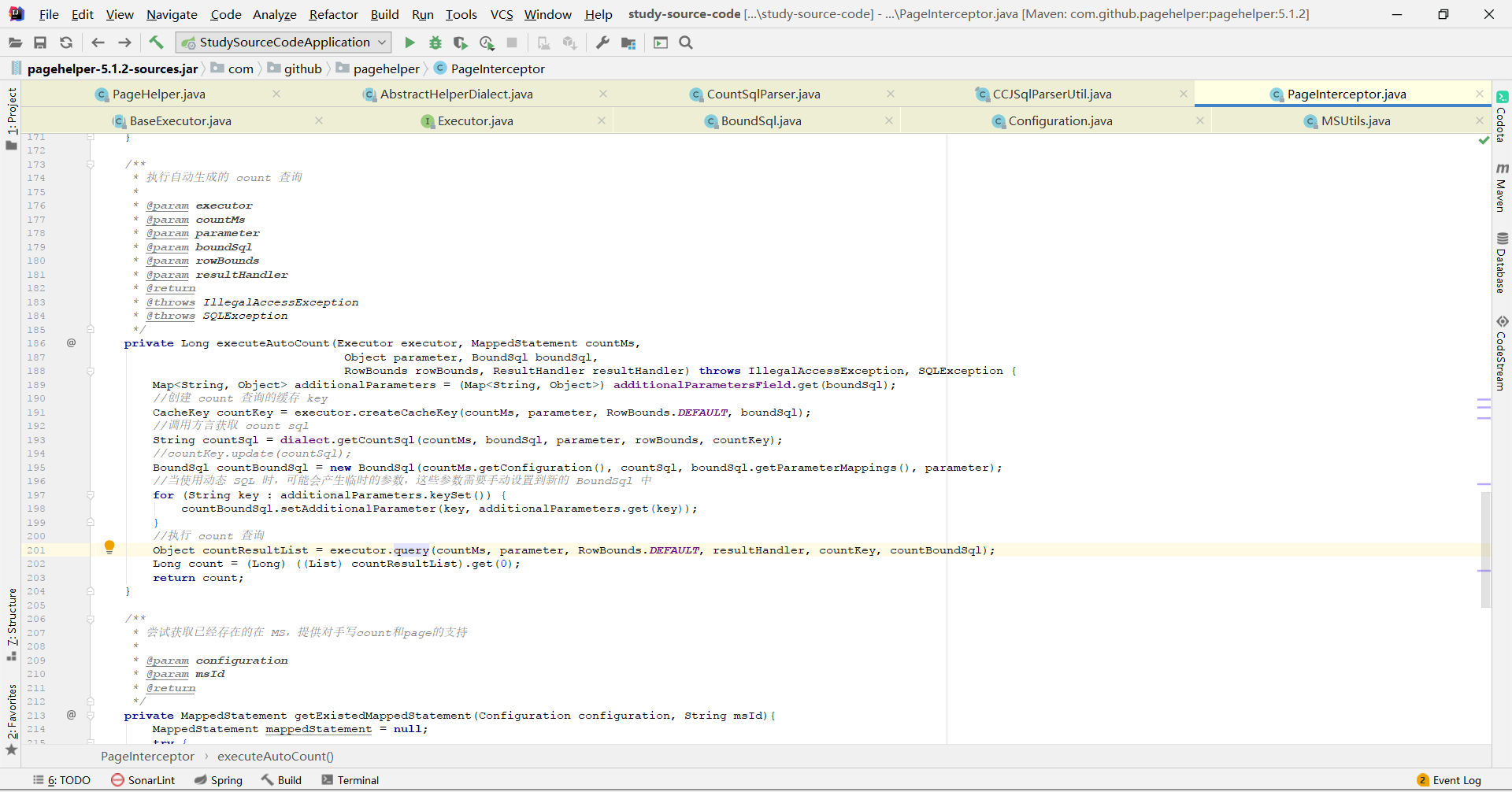This screenshot has height=792, width=1512.
Task: Switch to Executor.java tab
Action: pyautogui.click(x=475, y=121)
